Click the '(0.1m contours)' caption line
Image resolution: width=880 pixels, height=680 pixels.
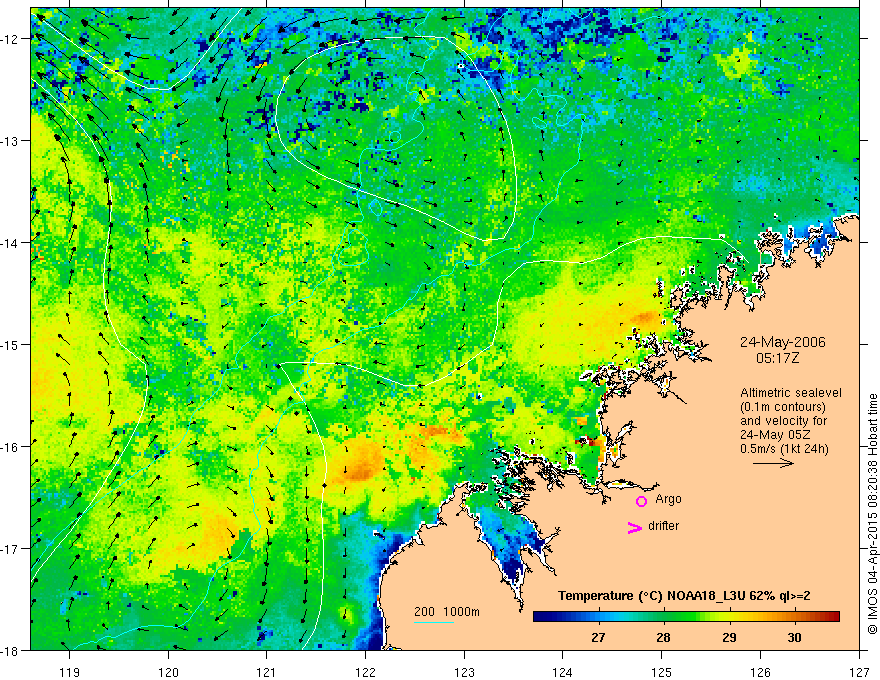pos(782,407)
